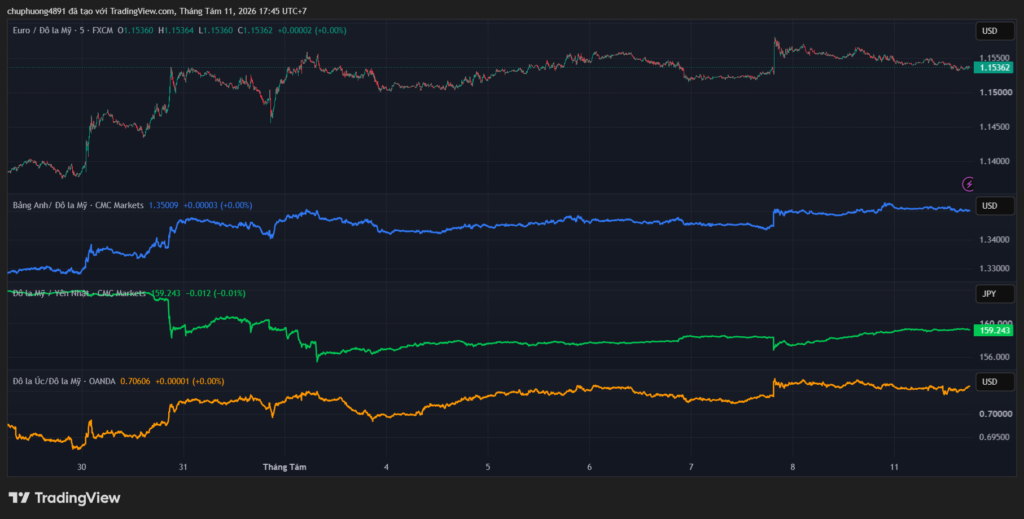1024x519 pixels.
Task: Click the 1.35009 value in GBP legend
Action: pyautogui.click(x=164, y=206)
